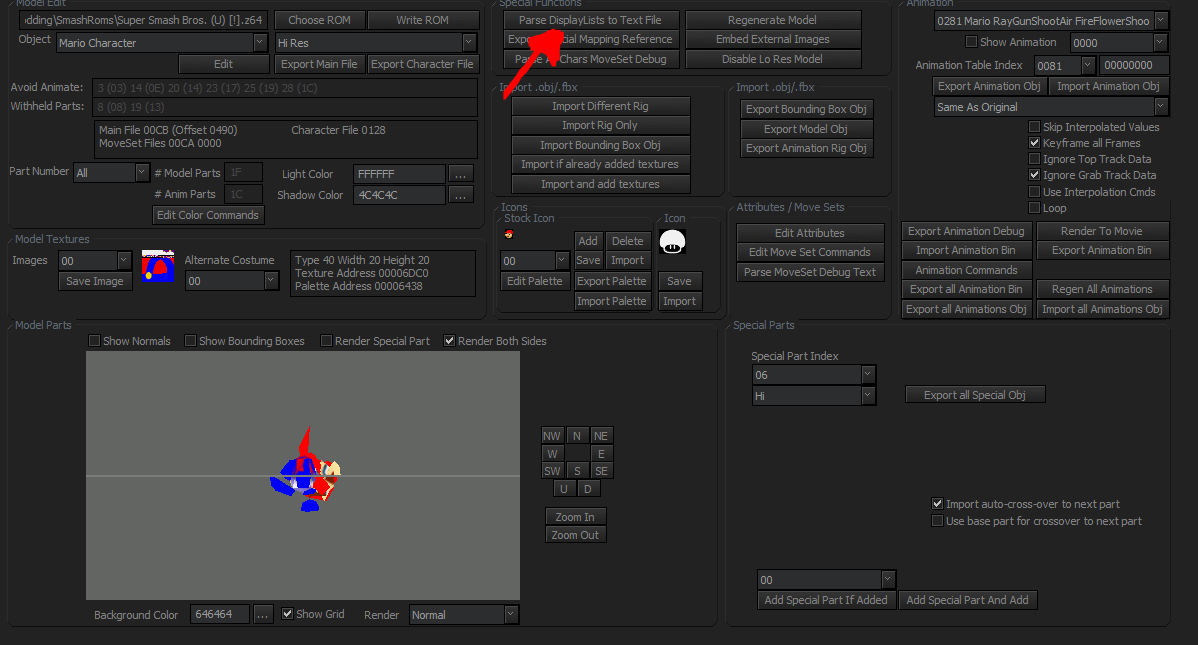
Task: Open Background Color picker ellipsis button
Action: coord(262,614)
